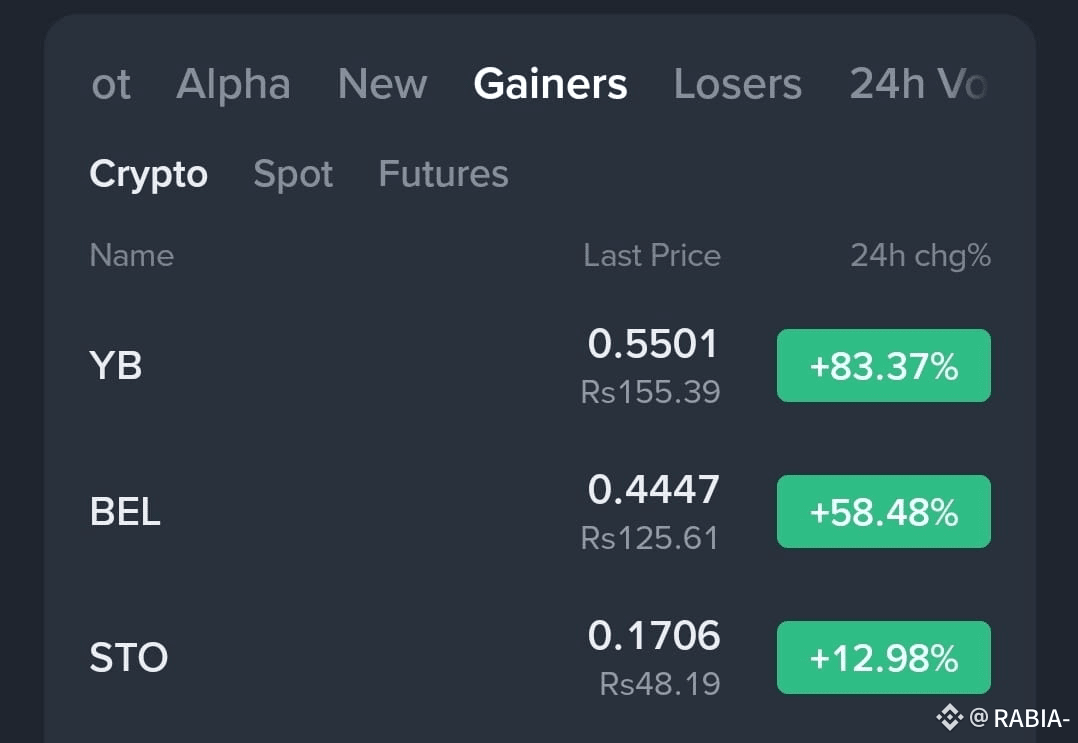Tap the +12.98% change badge
Viewport: 1078px width, 743px height.
pos(883,657)
